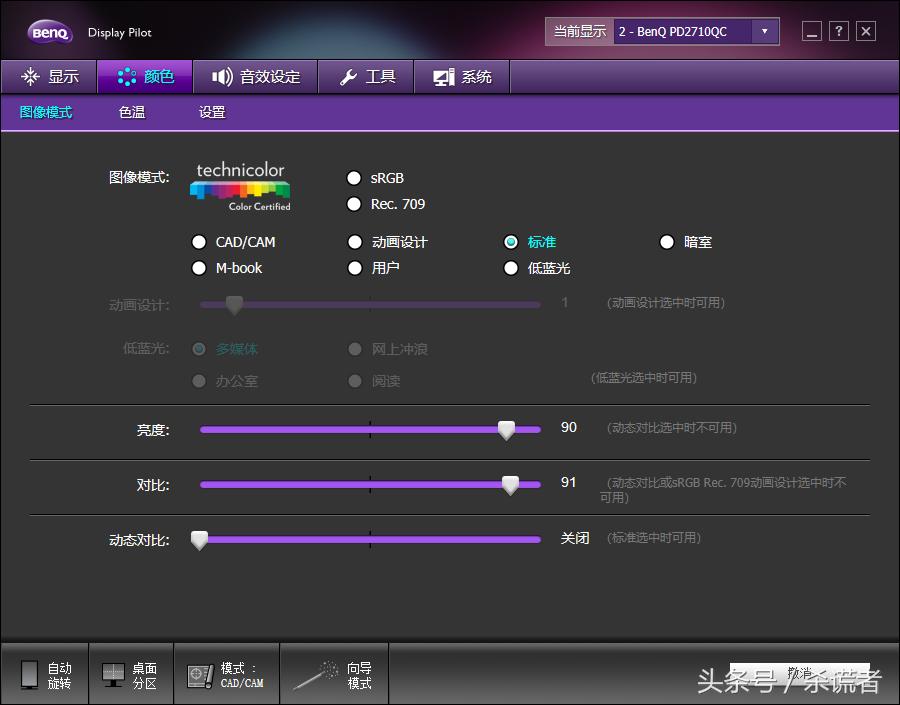Screen dimensions: 900x705
Task: Click the 向导模式 wizard mode wand icon
Action: (x=315, y=673)
